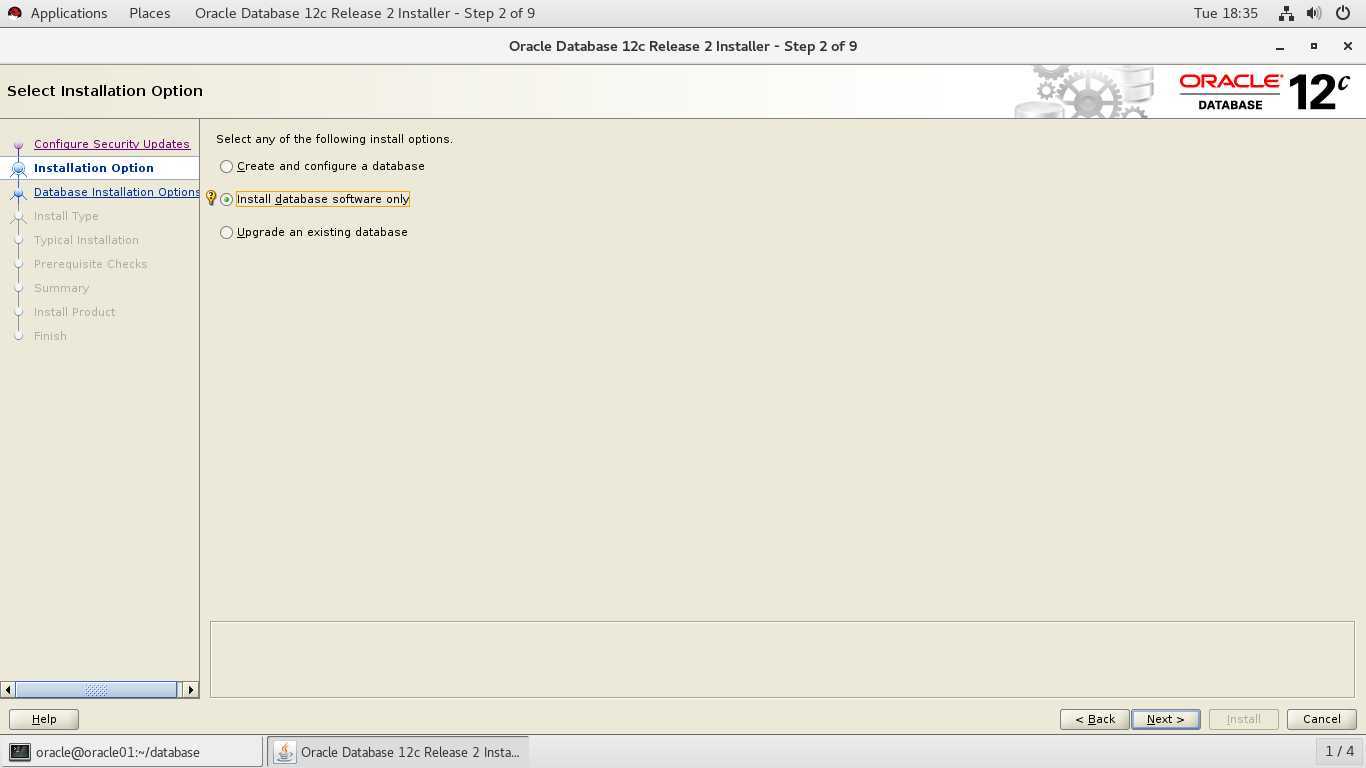The width and height of the screenshot is (1366, 768).
Task: Open the Applications menu
Action: [x=69, y=13]
